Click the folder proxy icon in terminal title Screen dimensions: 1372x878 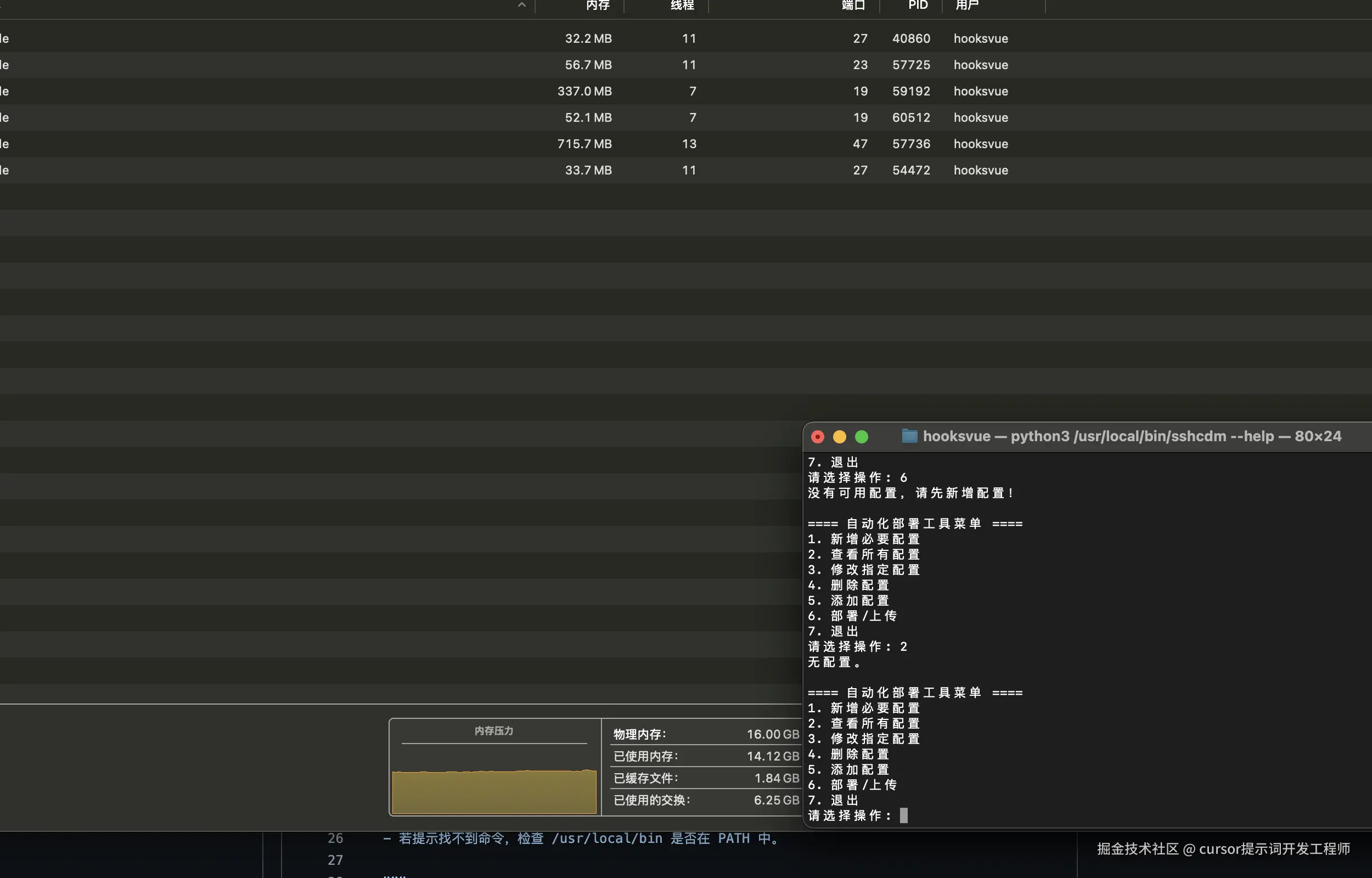coord(909,436)
